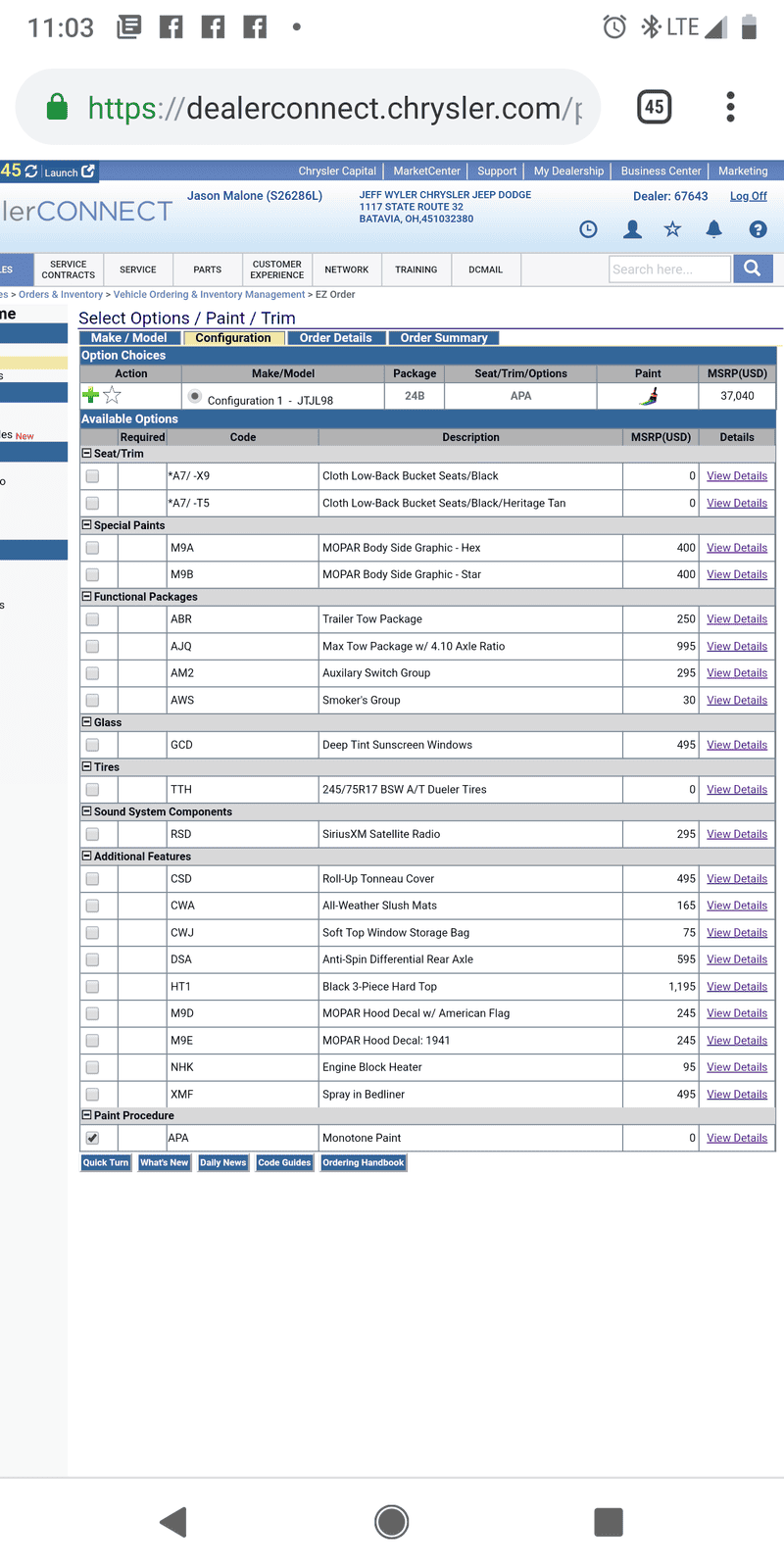Collapse the Functional Packages section
Screen dimensions: 784x1568
[x=86, y=596]
